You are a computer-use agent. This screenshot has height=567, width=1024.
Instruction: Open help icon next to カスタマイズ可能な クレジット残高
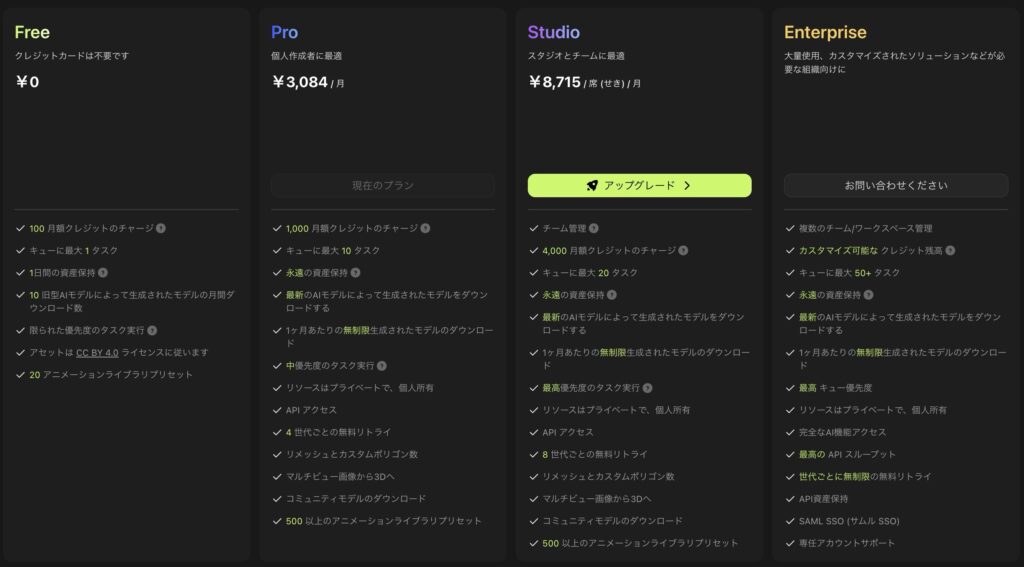[950, 251]
